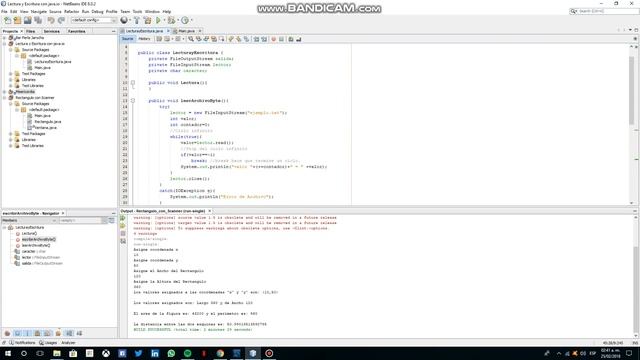Click the globe browser icon in toolbar
Viewport: 640px width, 360px height.
[124, 20]
